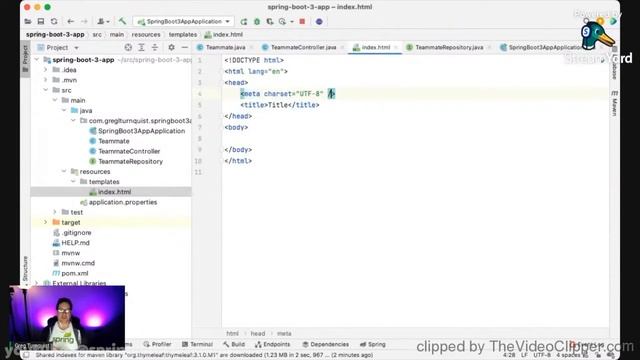Screen dimensions: 640x360
Task: Click the Save All toolbar icon
Action: pyautogui.click(x=41, y=21)
